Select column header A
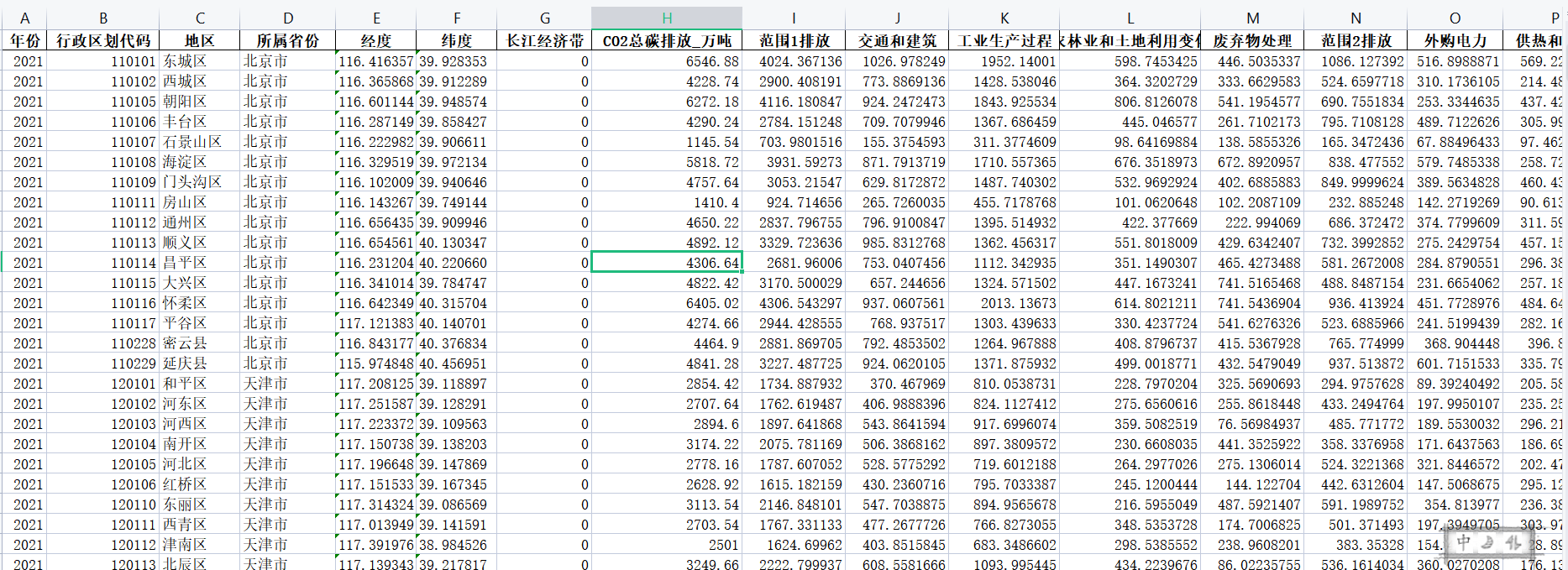The image size is (1568, 570). tap(24, 18)
